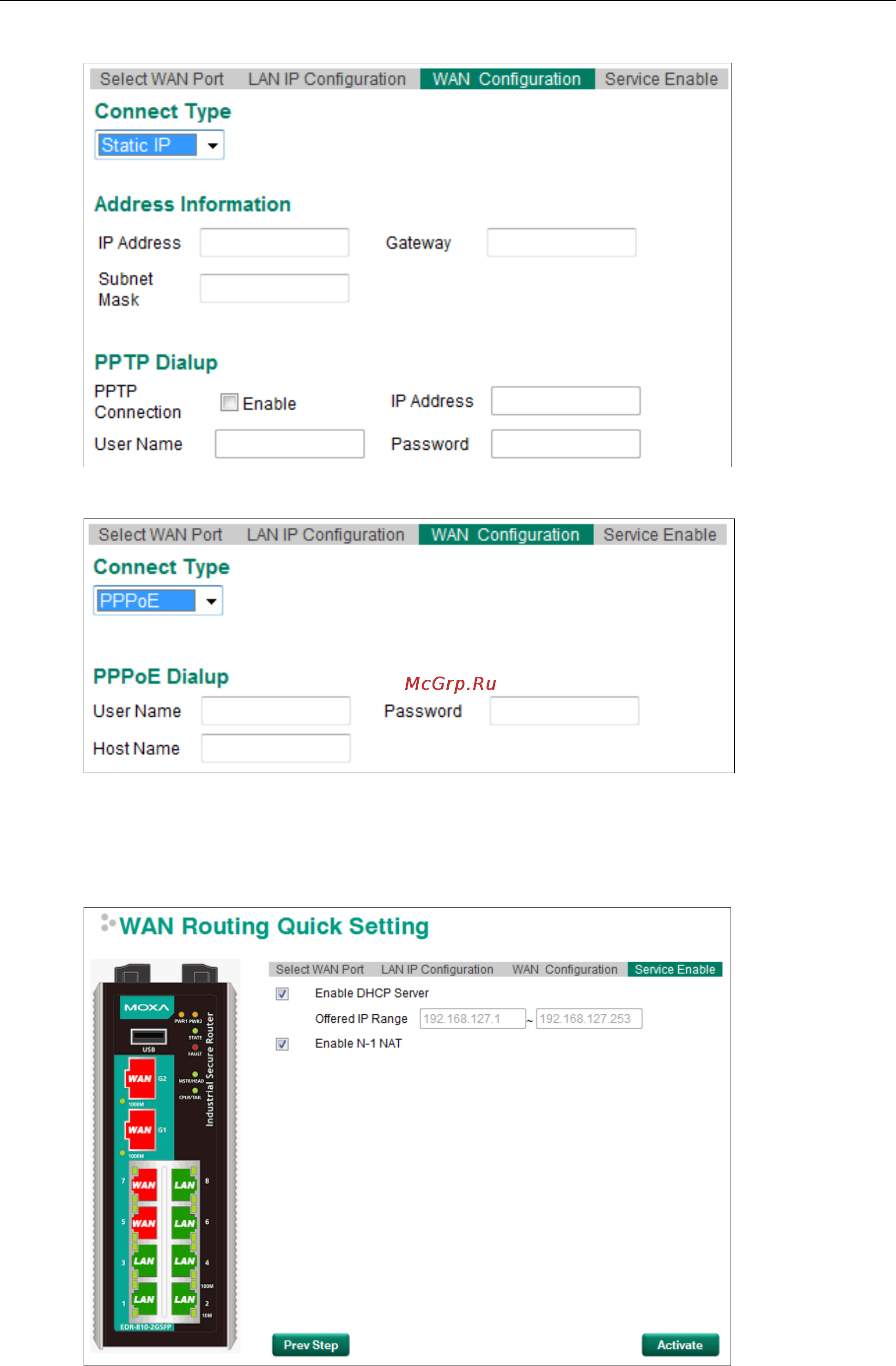
Task: Click the PPTP IP Address input field
Action: click(x=566, y=401)
